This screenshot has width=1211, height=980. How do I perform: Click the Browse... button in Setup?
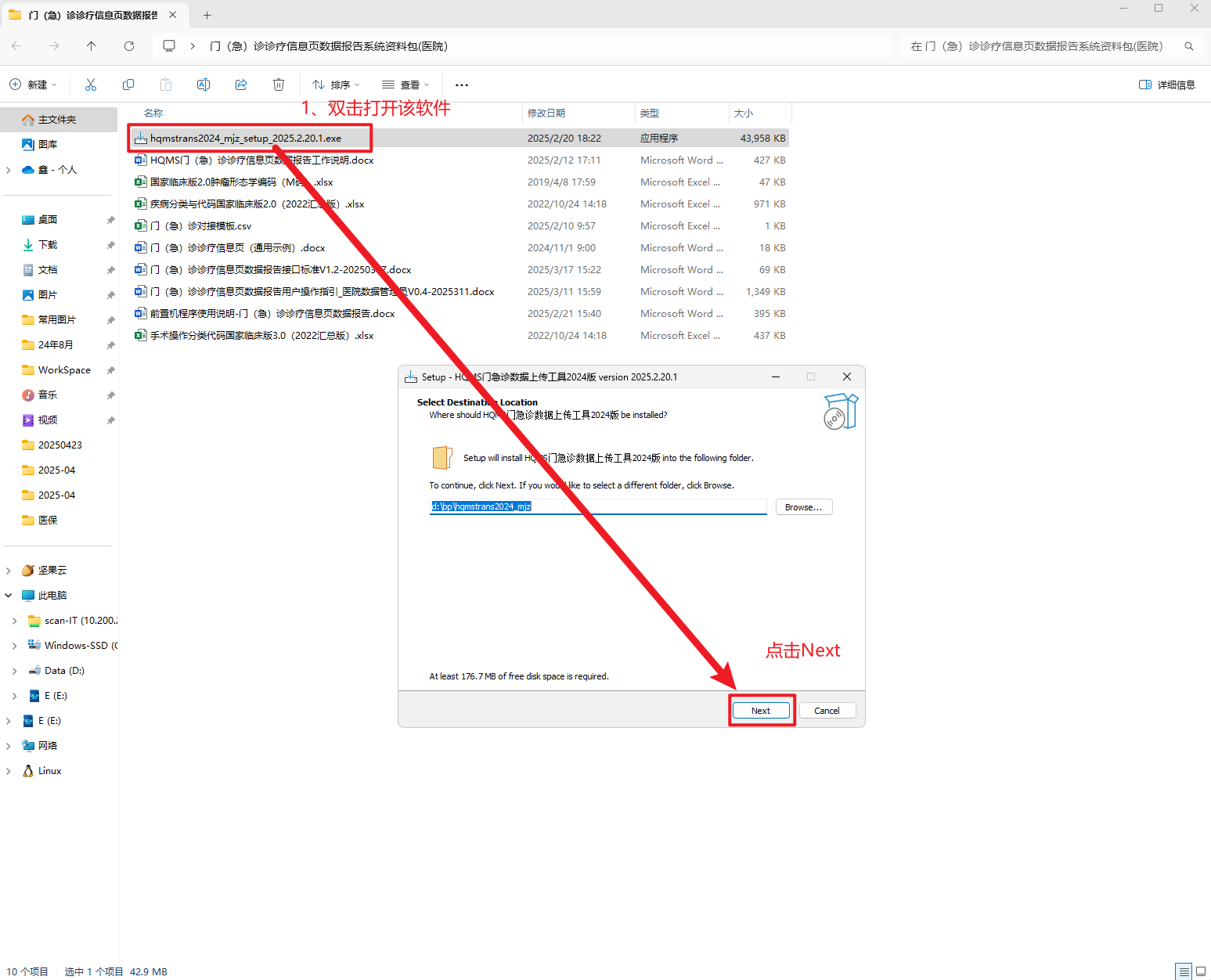(803, 507)
